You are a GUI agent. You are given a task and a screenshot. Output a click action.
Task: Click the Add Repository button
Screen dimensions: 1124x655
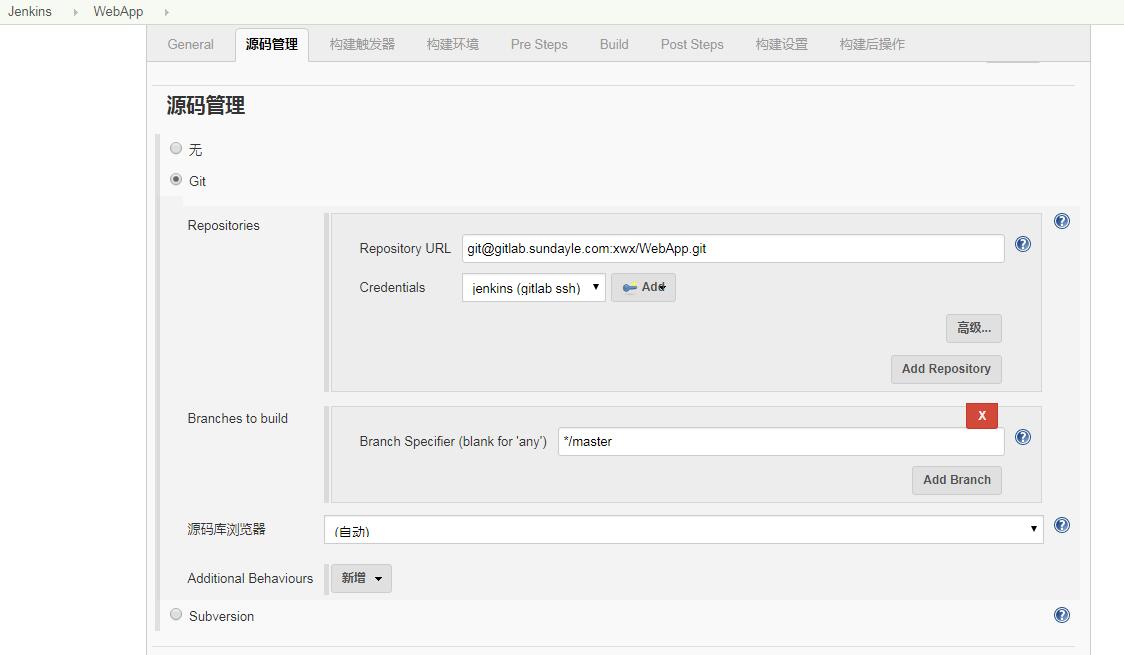coord(945,369)
